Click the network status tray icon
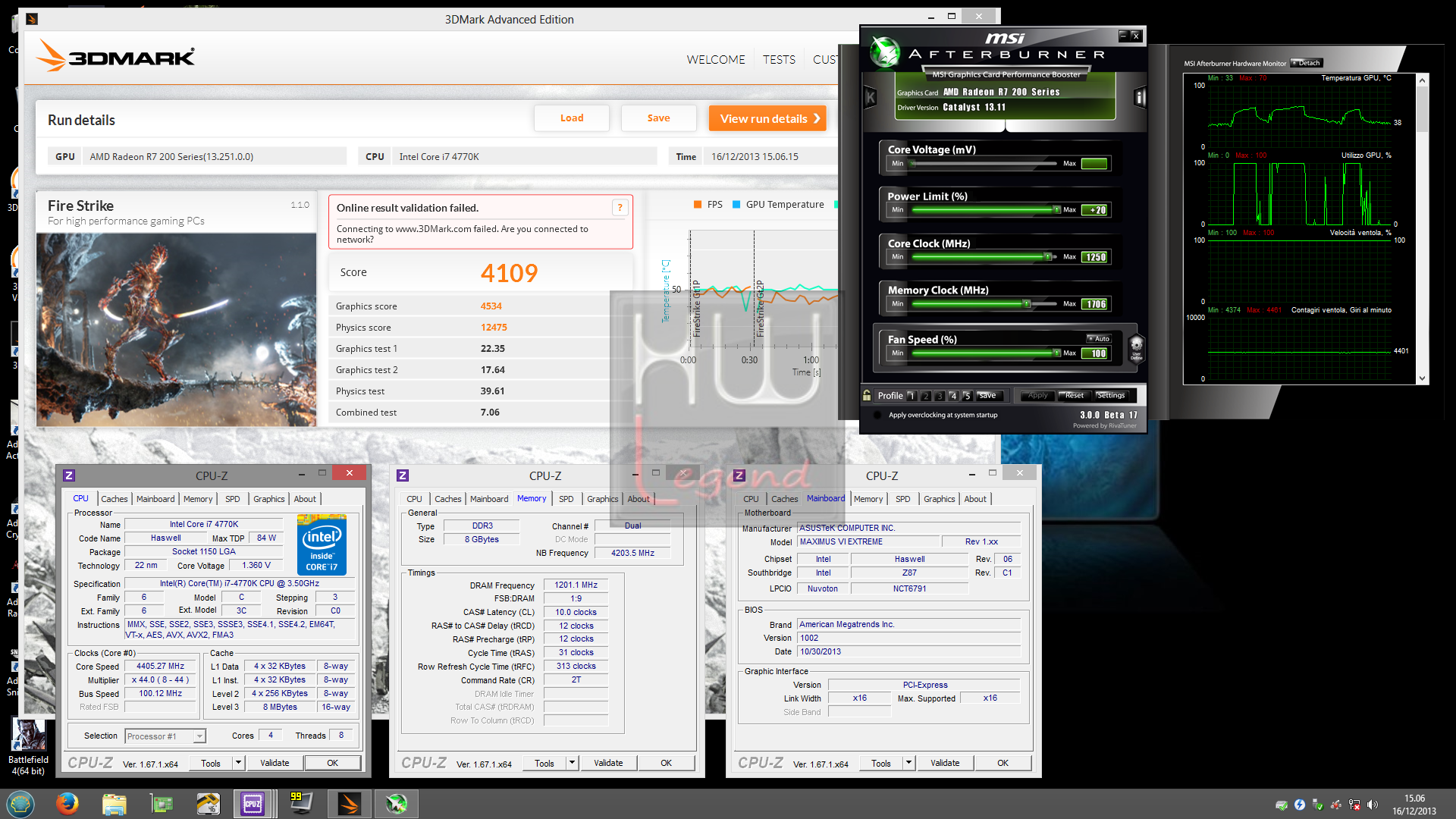 [x=1354, y=805]
